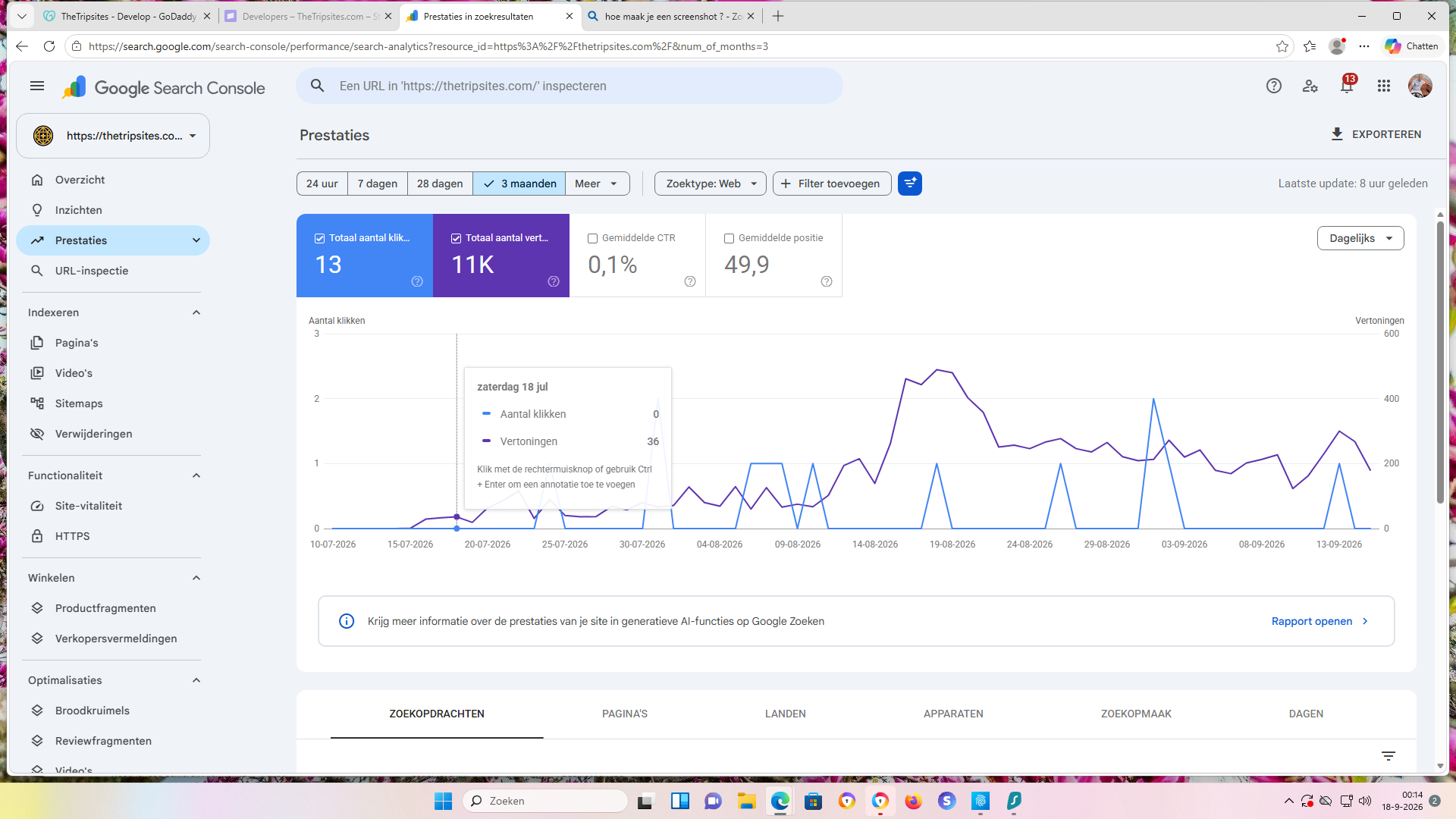1456x819 pixels.
Task: Toggle Totaal aantal vertoningen checkbox
Action: (x=457, y=238)
